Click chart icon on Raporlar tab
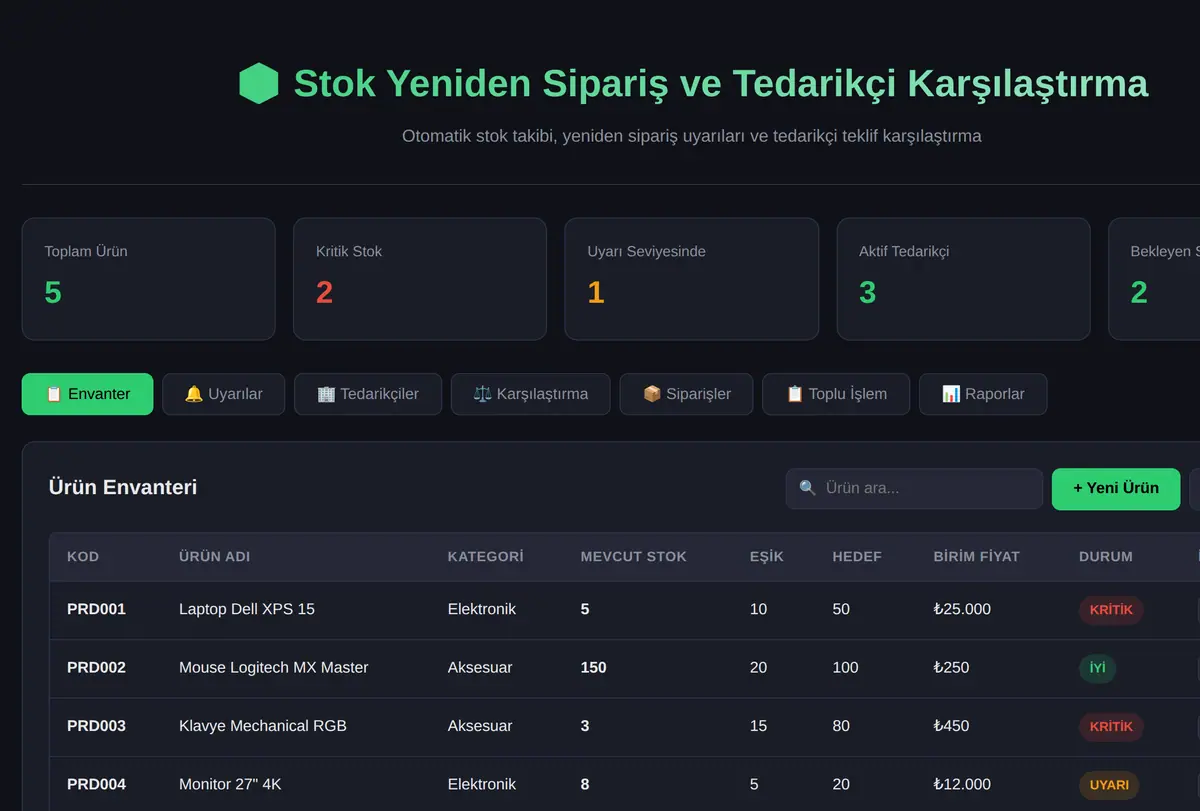Screen dimensions: 1200x811 (951, 394)
